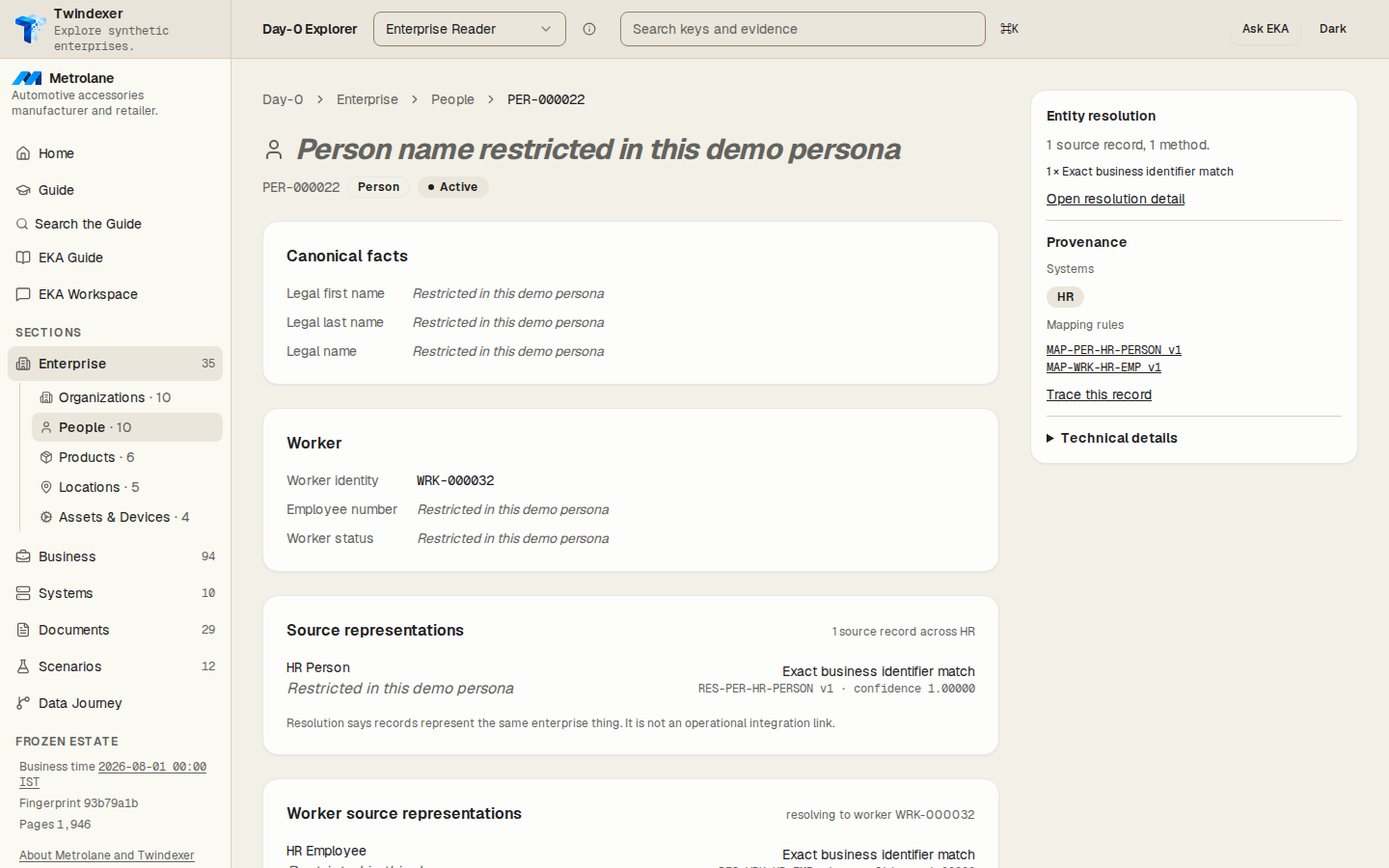Screen dimensions: 1389x868
Task: Click Trace this record link
Action: point(1099,394)
